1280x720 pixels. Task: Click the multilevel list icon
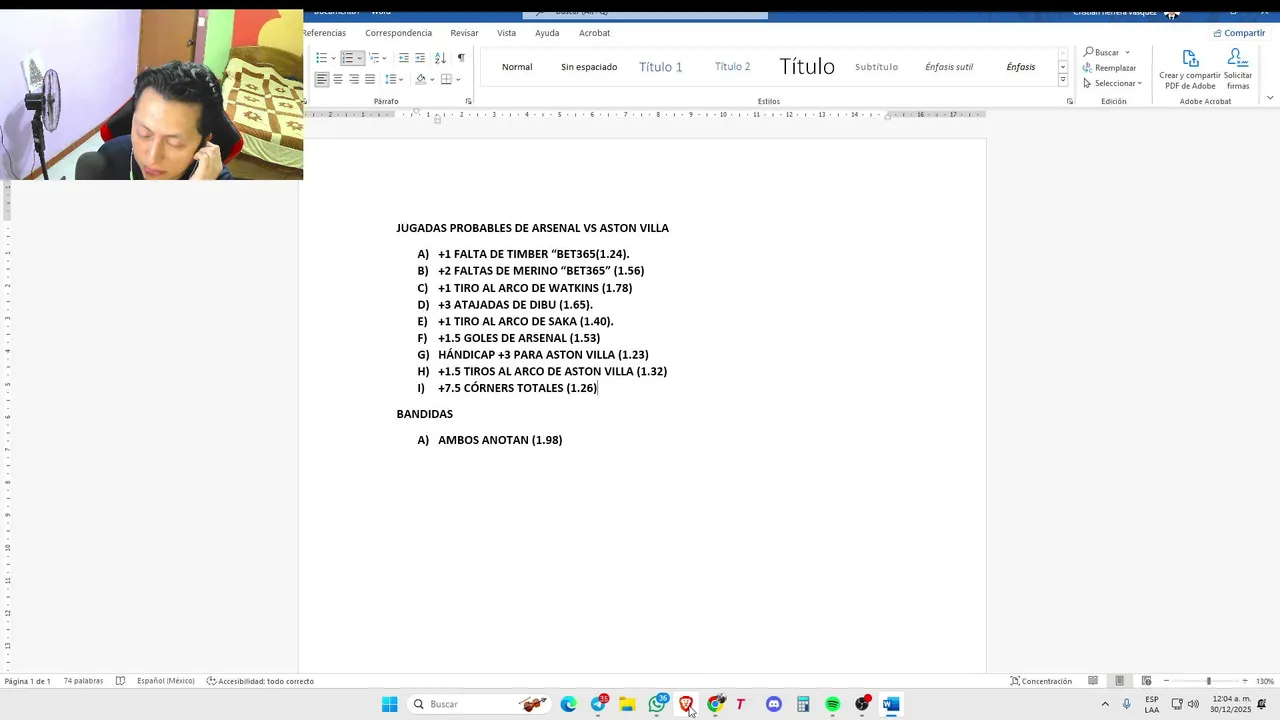pos(375,58)
